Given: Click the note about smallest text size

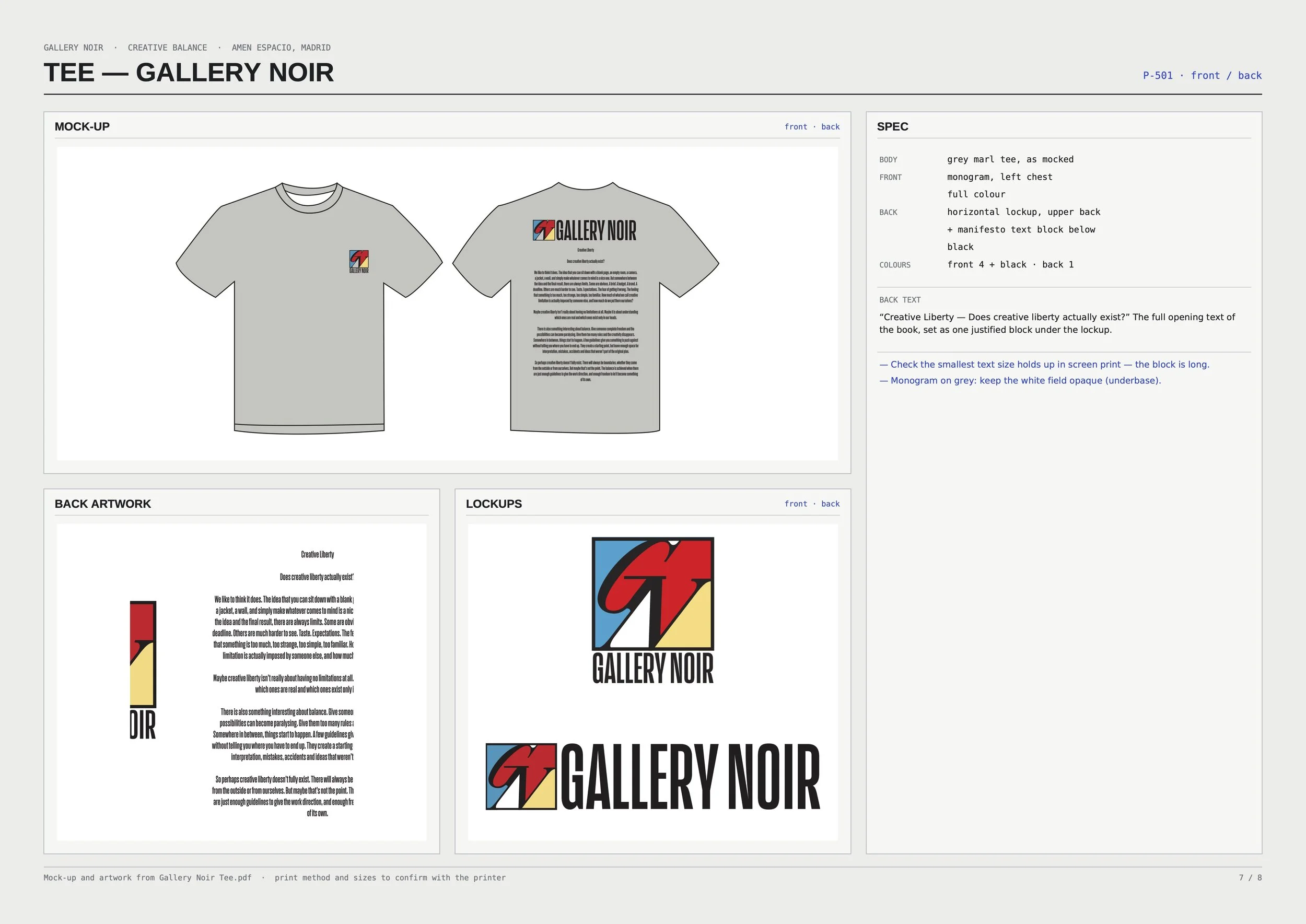Looking at the screenshot, I should (1044, 365).
